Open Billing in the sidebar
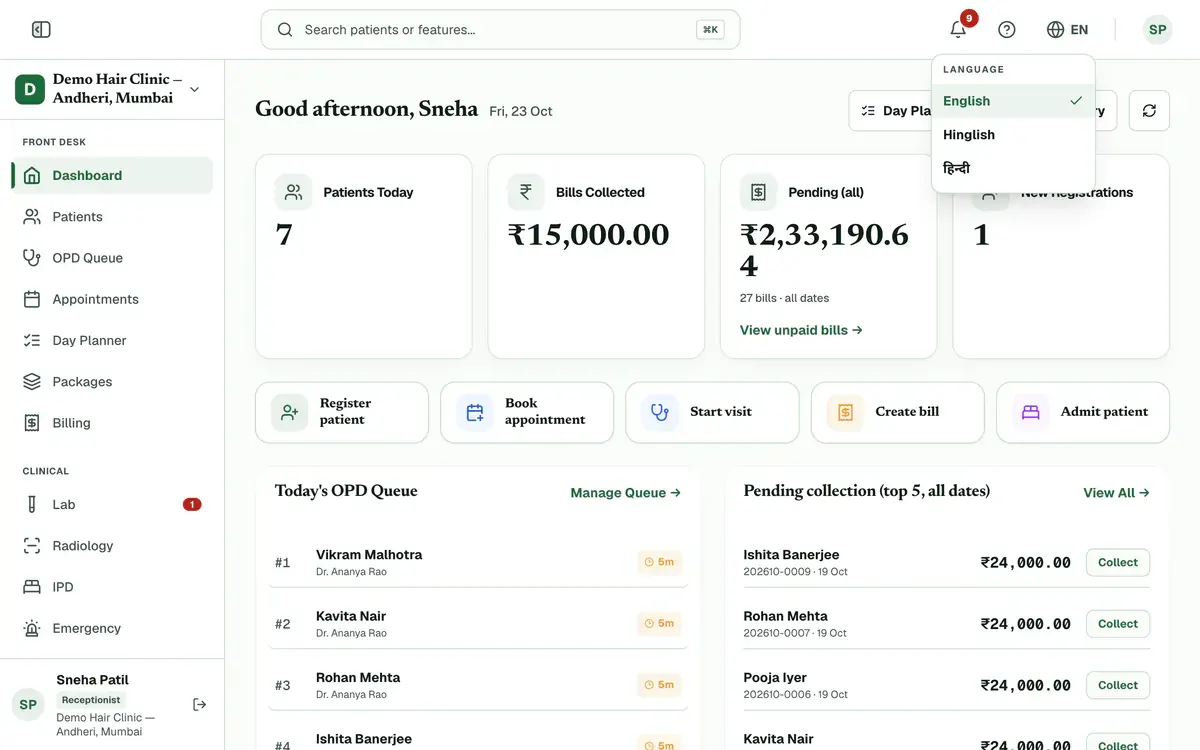The height and width of the screenshot is (750, 1200). (112, 423)
